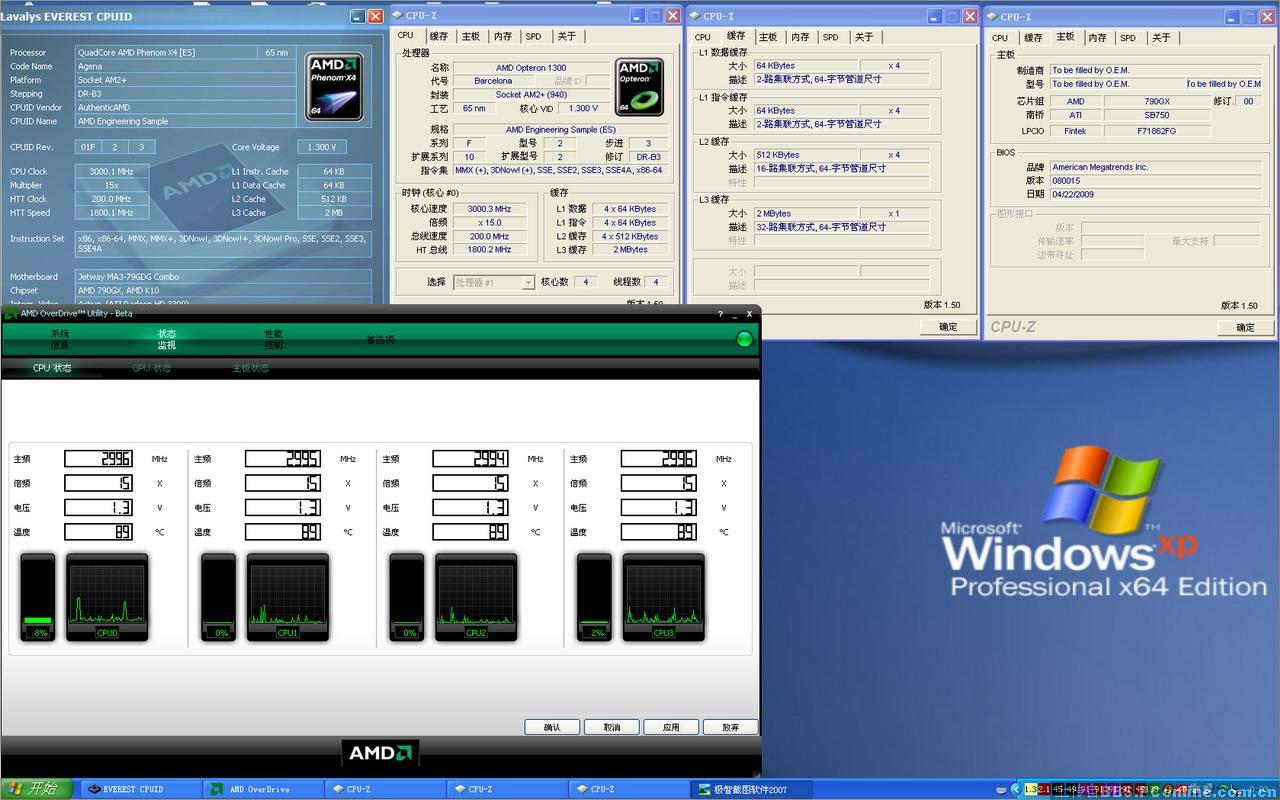Viewport: 1280px width, 800px height.
Task: Switch to SPD tab in CPU-Z cache window
Action: 831,37
